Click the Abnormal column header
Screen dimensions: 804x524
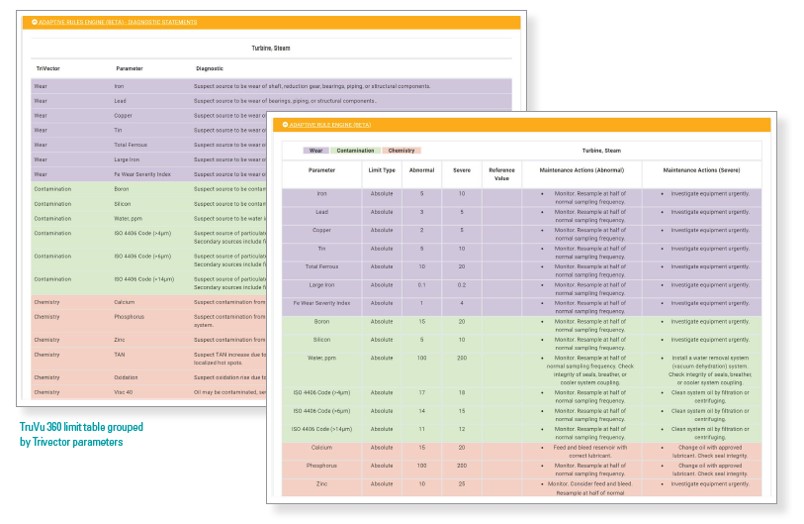(x=422, y=170)
